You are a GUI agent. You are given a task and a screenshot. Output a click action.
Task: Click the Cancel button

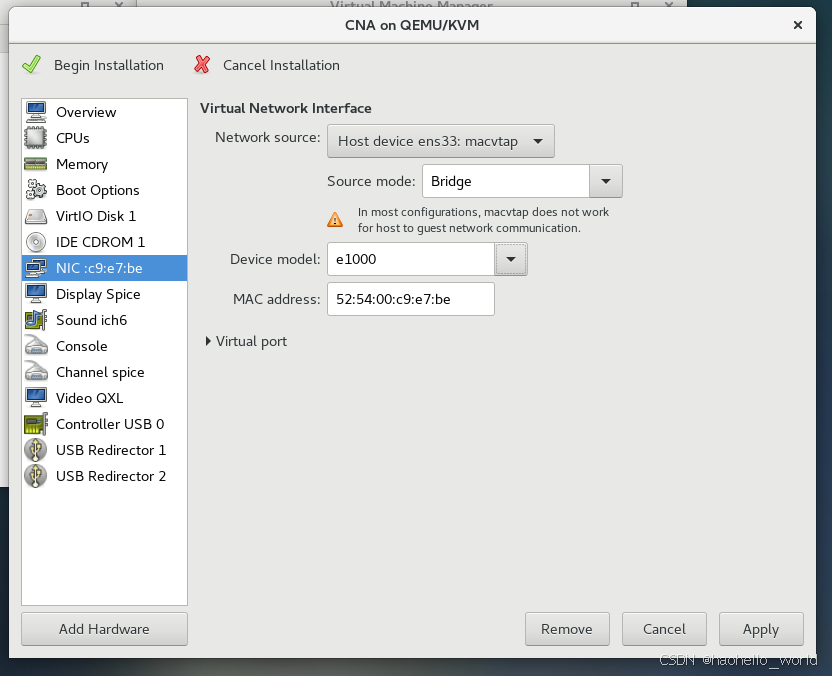pyautogui.click(x=664, y=629)
